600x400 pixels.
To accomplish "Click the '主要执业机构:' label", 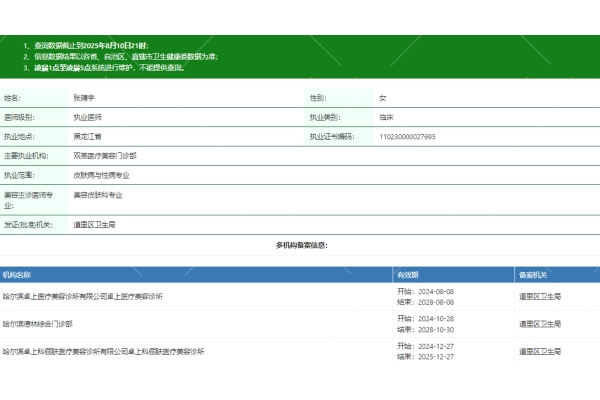I will [x=26, y=156].
